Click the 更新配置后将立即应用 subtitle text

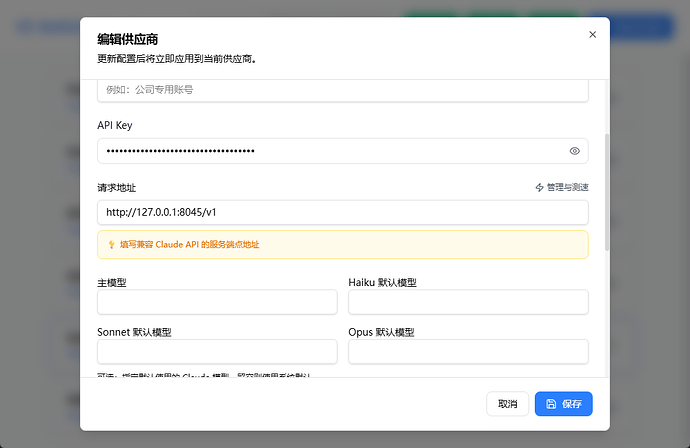176,59
